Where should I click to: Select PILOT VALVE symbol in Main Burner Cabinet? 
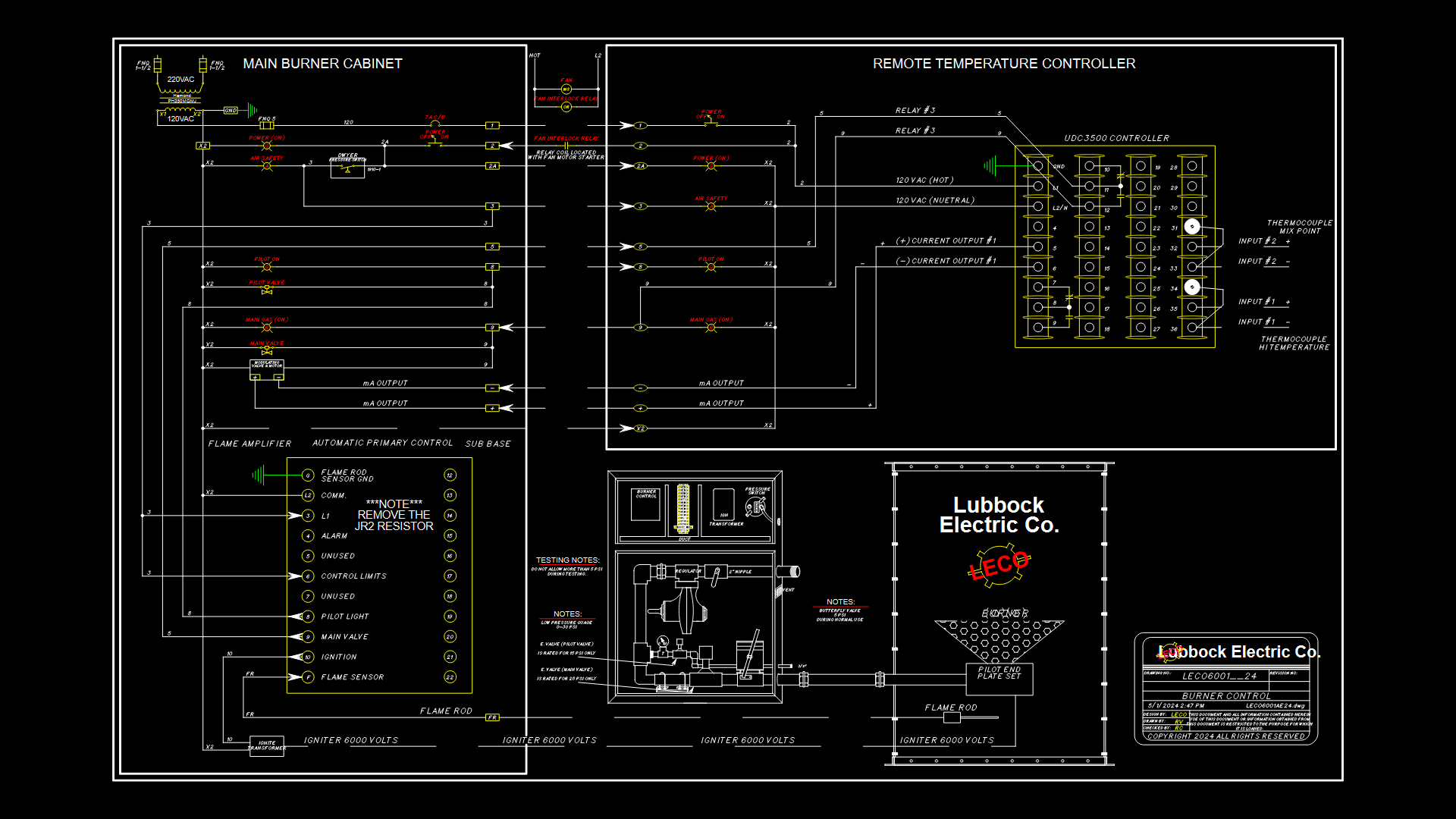pyautogui.click(x=267, y=290)
